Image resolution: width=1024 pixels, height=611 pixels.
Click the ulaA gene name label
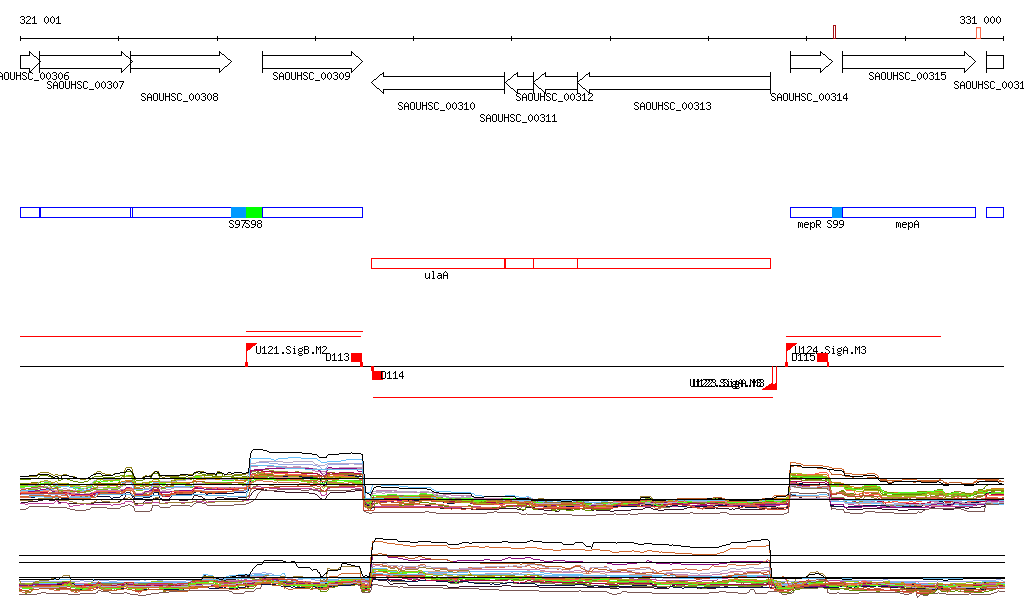click(436, 275)
